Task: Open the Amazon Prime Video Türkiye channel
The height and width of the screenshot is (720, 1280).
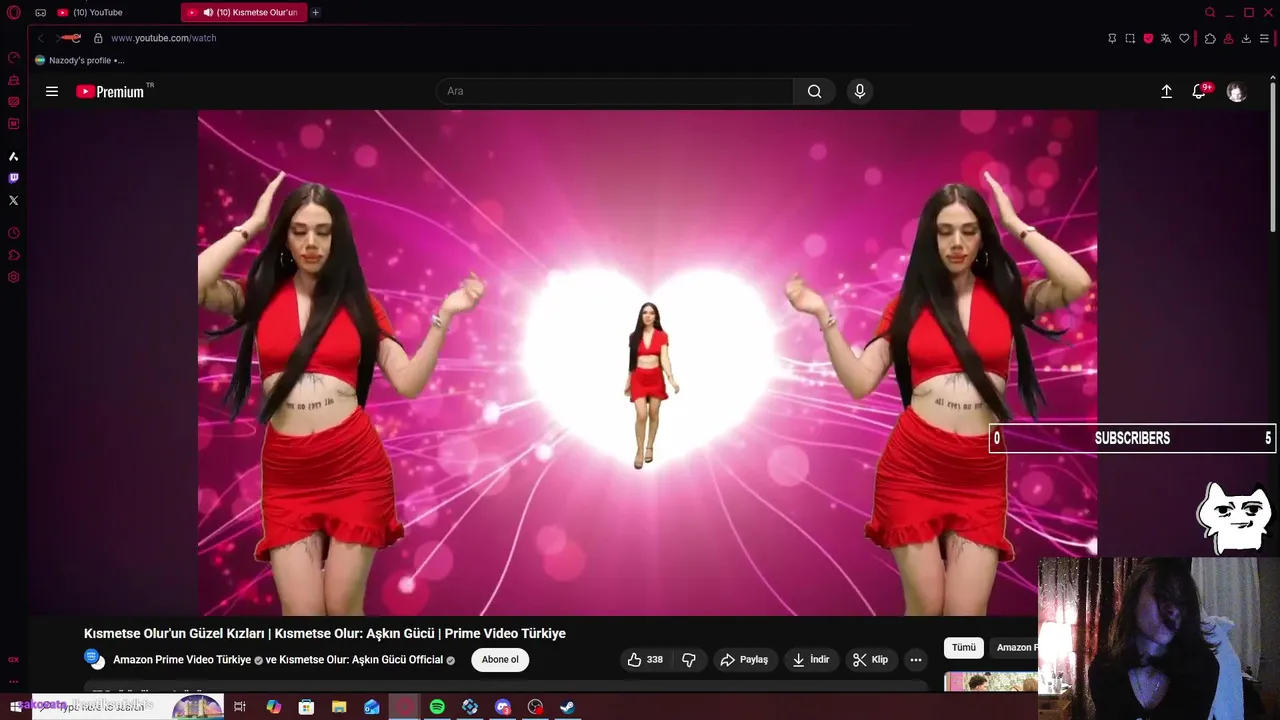Action: point(182,660)
